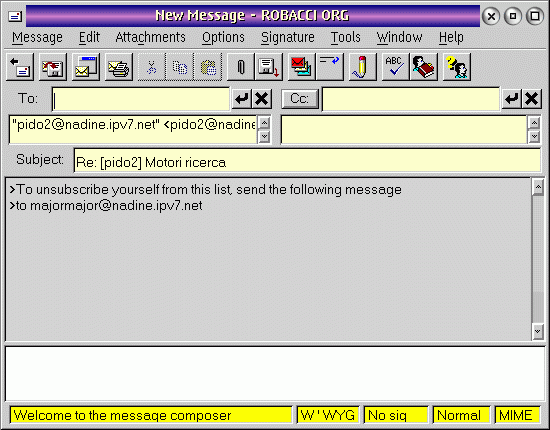This screenshot has height=430, width=550.
Task: Click the paperclip attach file icon
Action: click(240, 67)
